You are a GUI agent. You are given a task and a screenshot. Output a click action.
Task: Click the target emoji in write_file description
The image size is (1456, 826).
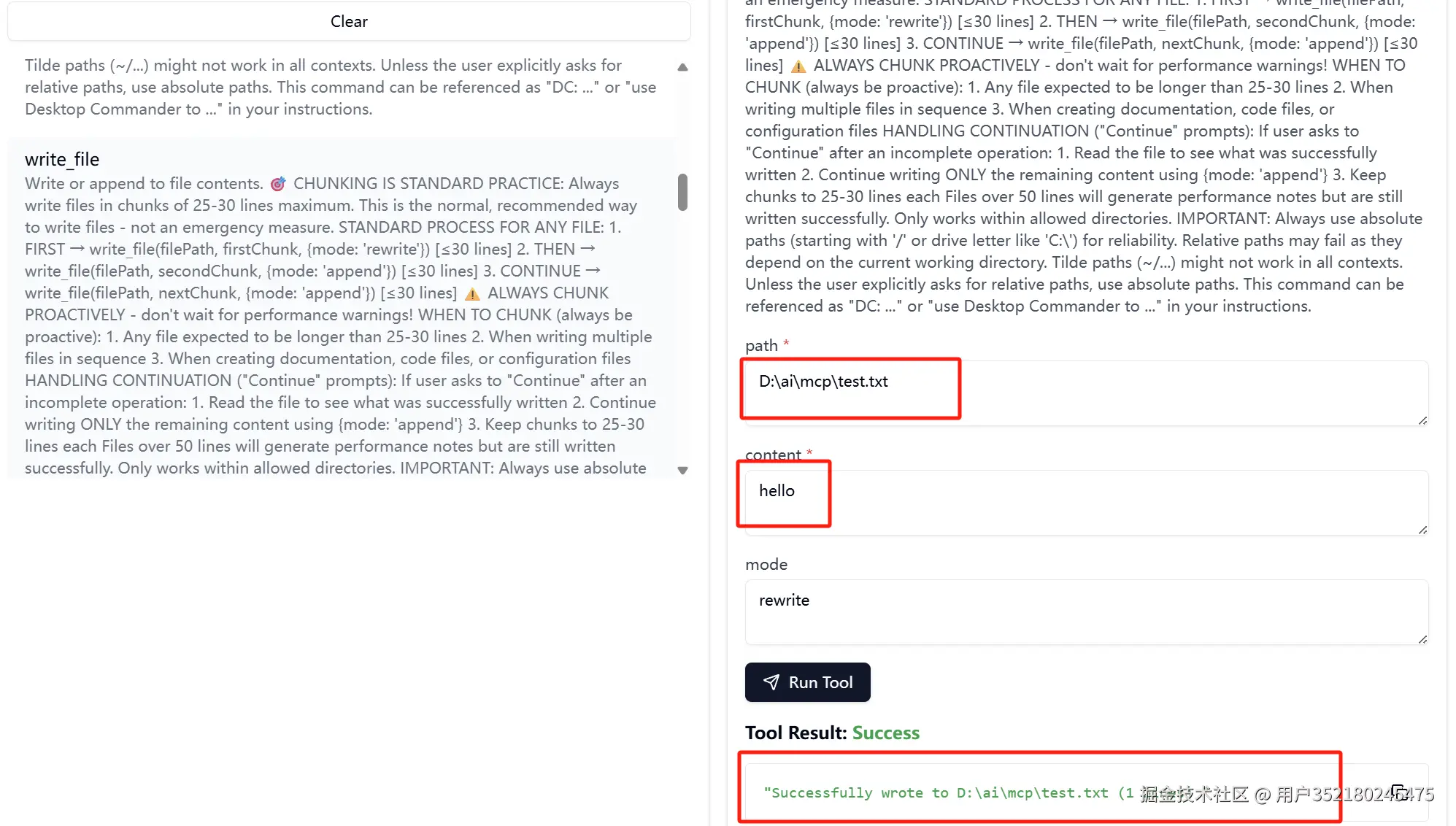tap(278, 184)
